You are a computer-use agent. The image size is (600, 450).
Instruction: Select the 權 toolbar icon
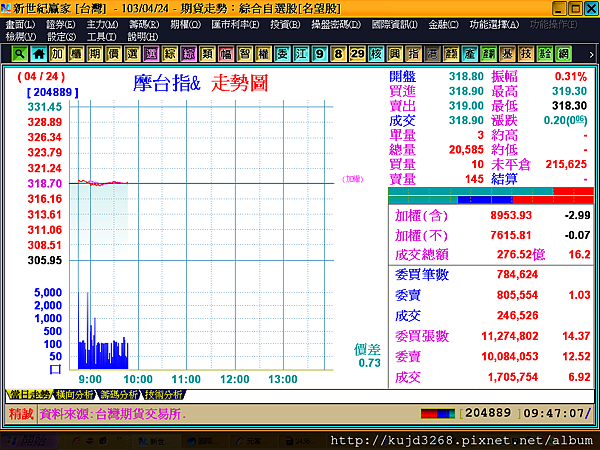[x=263, y=54]
